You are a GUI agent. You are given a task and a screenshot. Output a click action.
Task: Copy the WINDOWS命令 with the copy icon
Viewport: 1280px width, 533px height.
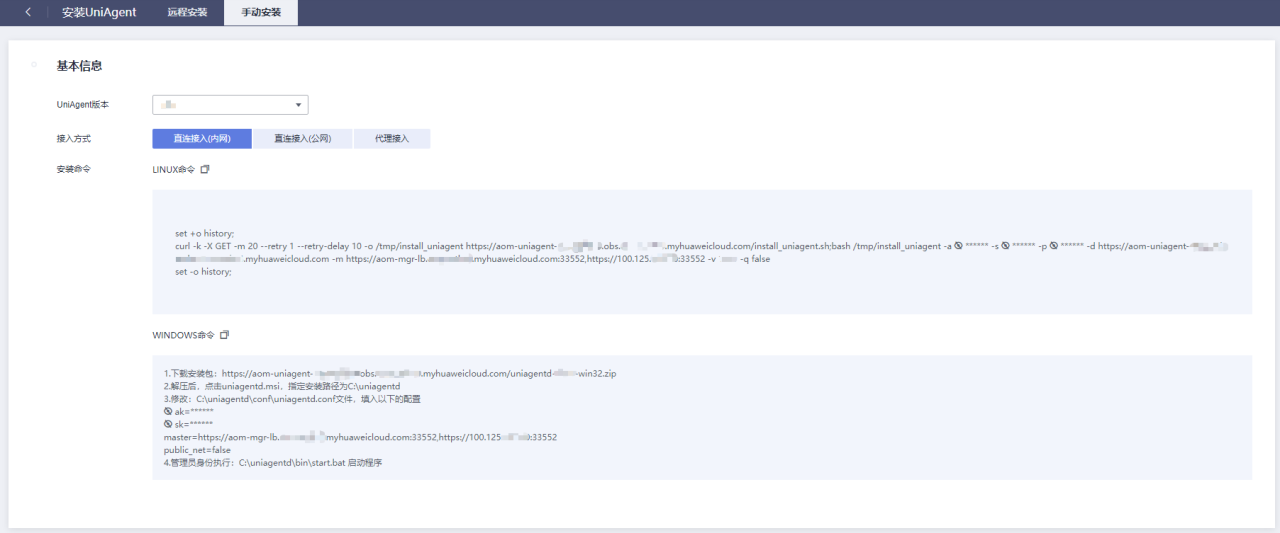coord(224,335)
